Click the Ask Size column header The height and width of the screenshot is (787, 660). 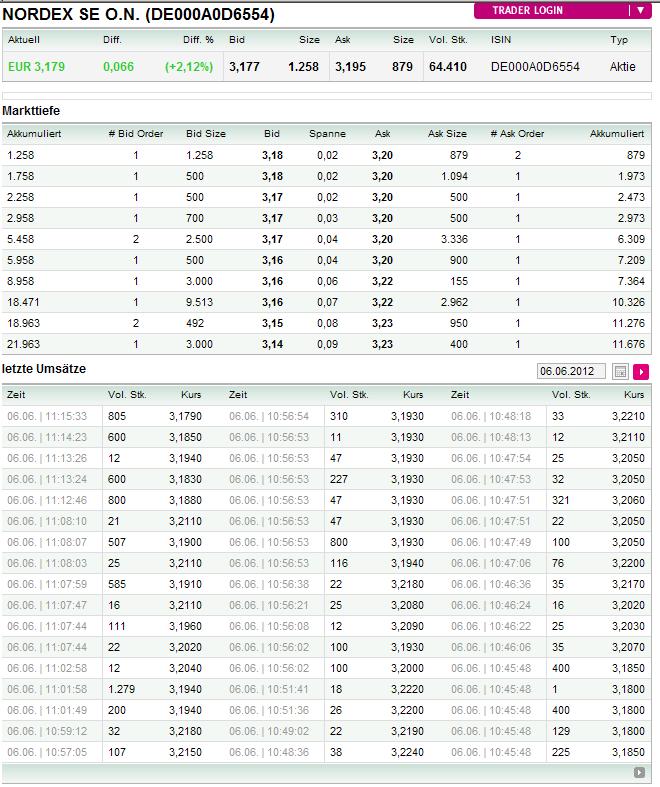[447, 133]
